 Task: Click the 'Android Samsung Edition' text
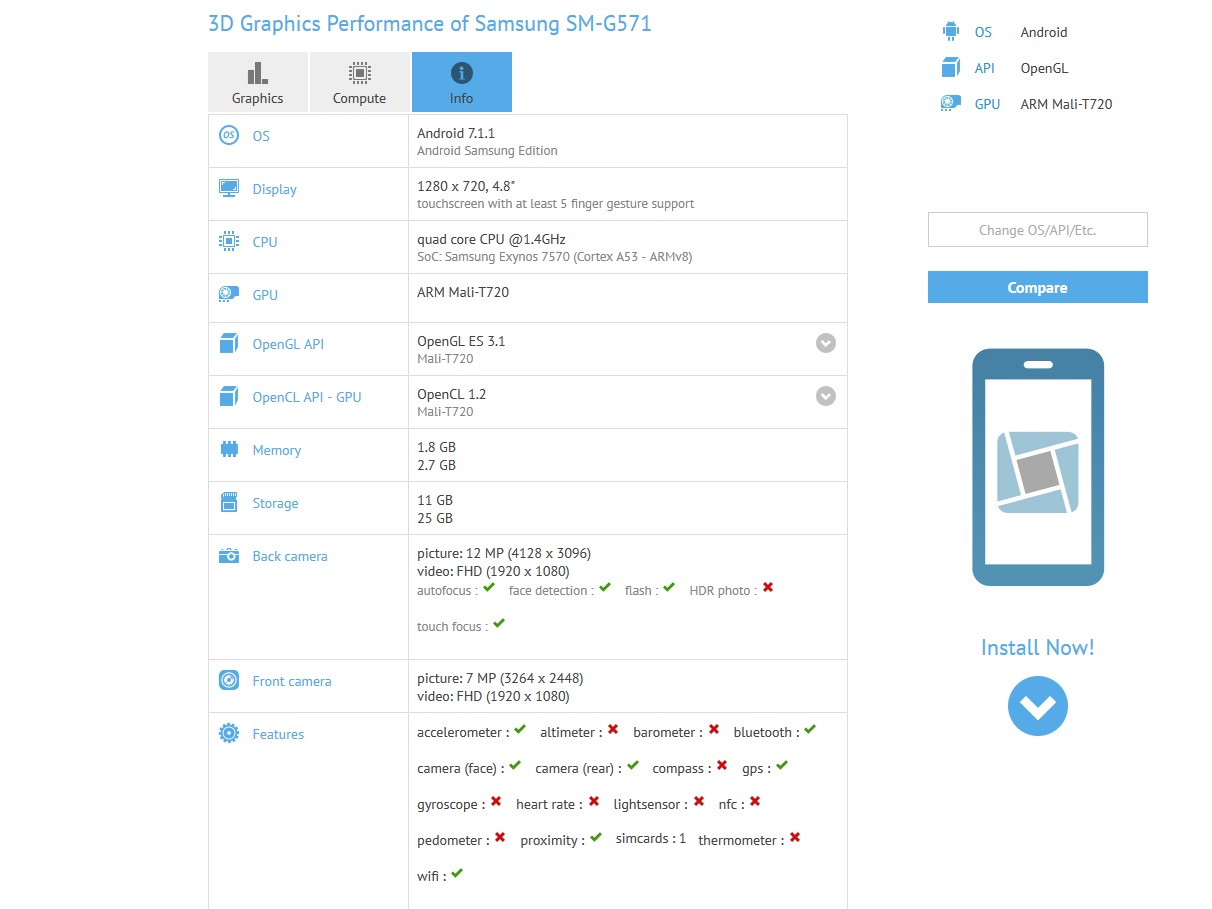tap(487, 151)
